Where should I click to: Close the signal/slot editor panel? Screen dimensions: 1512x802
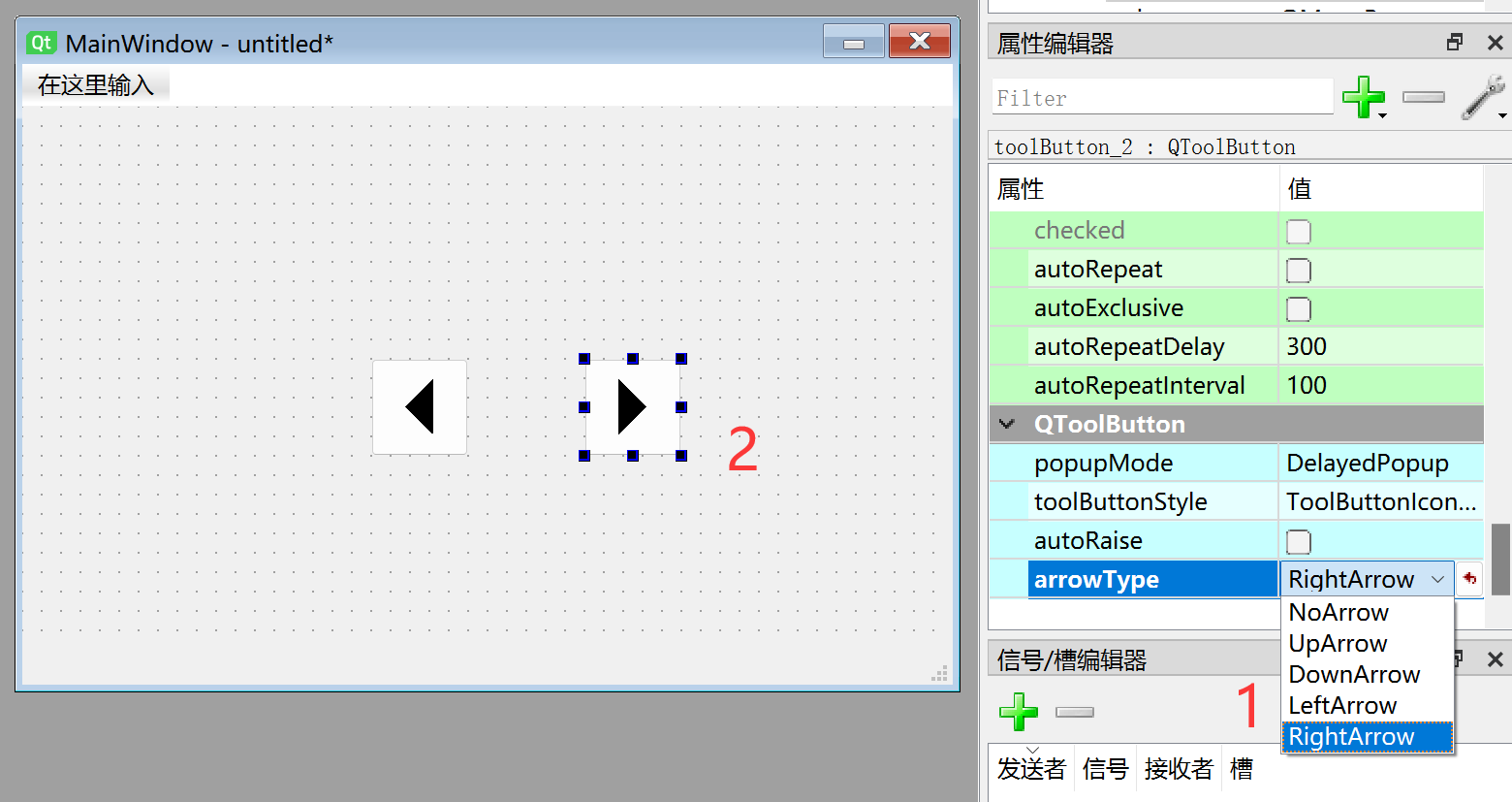click(x=1495, y=659)
